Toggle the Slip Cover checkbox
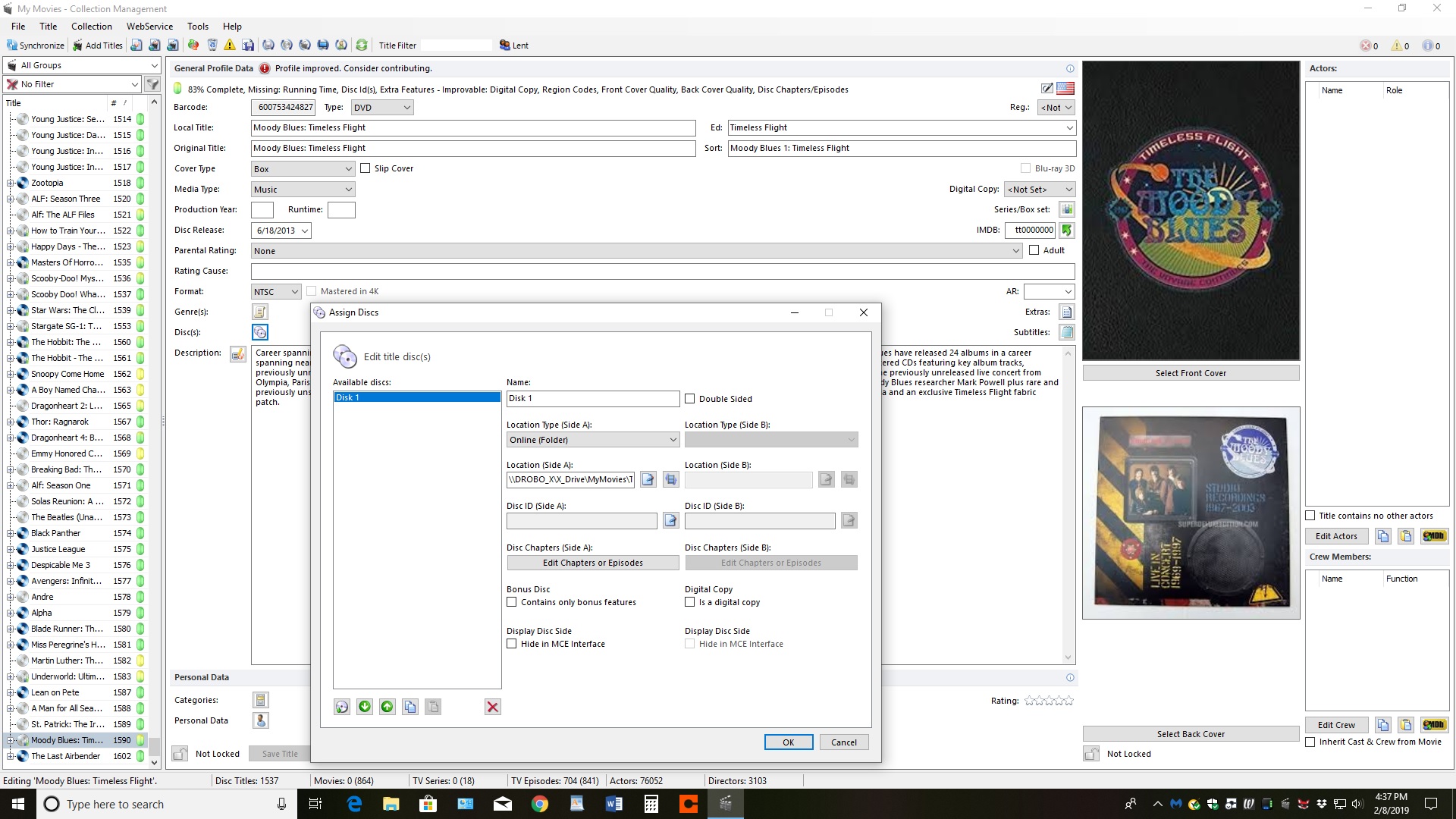Image resolution: width=1456 pixels, height=819 pixels. click(366, 168)
